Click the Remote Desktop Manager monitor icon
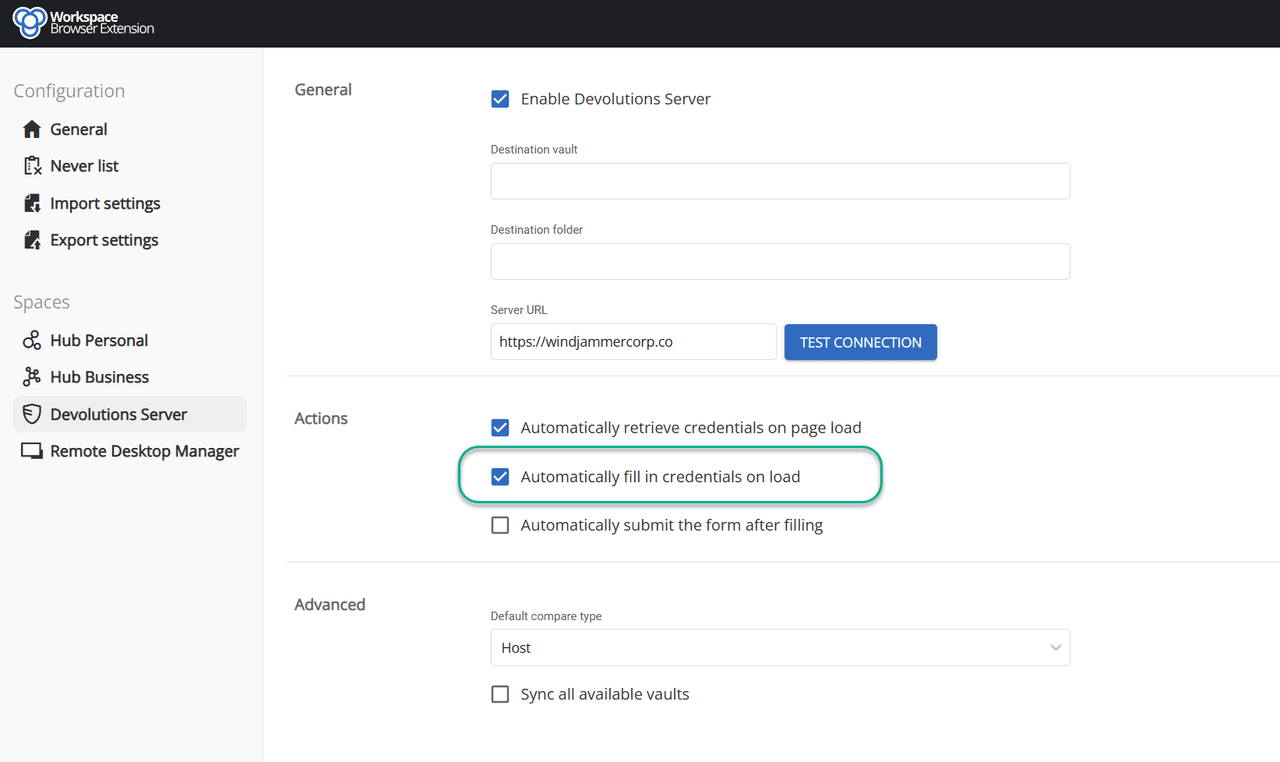The width and height of the screenshot is (1280, 762). [x=32, y=451]
